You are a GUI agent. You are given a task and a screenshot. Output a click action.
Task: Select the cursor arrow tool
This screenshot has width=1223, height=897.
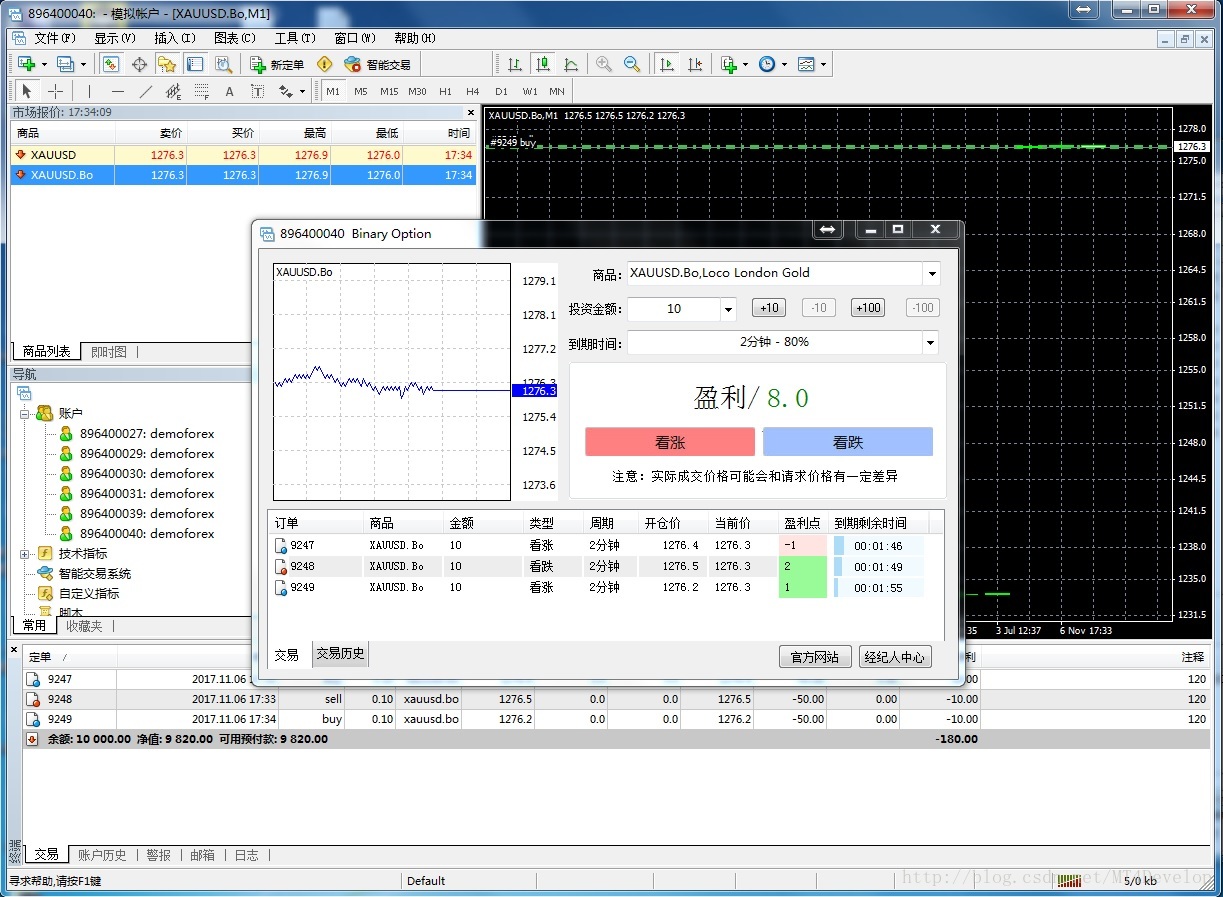[27, 91]
